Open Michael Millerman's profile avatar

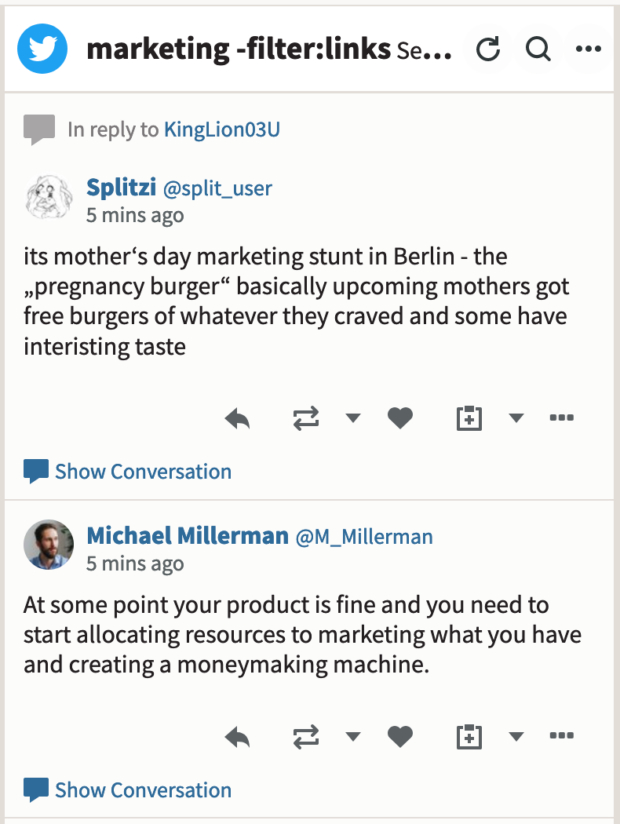(49, 545)
